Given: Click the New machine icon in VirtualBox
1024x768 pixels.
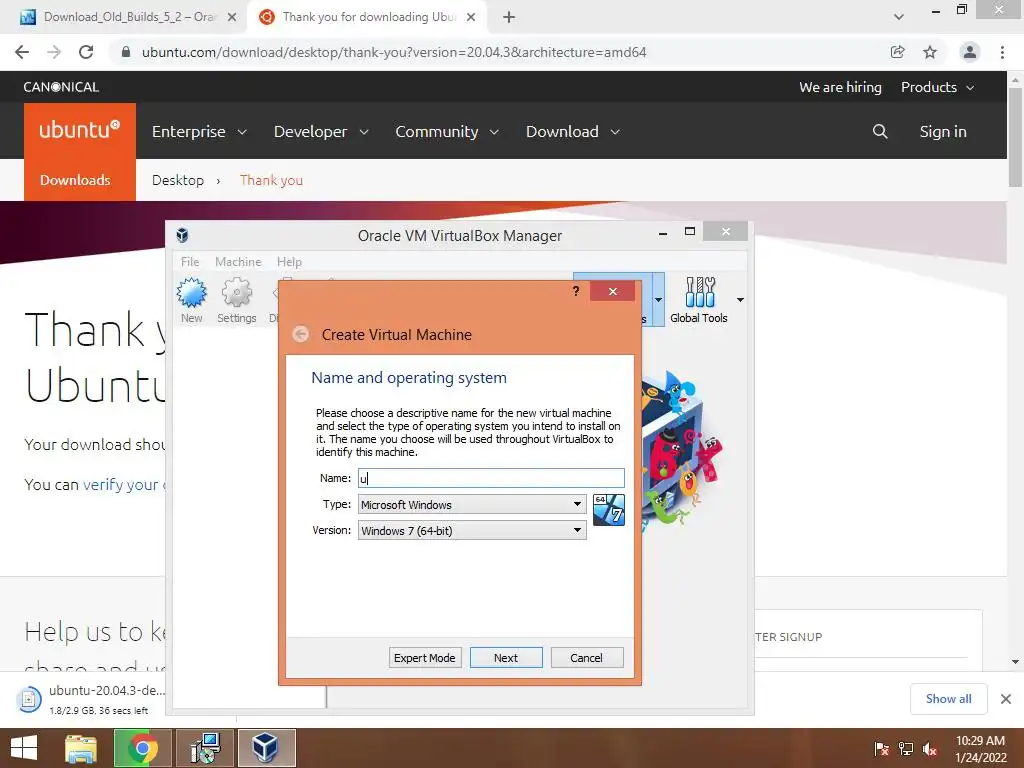Looking at the screenshot, I should point(191,300).
